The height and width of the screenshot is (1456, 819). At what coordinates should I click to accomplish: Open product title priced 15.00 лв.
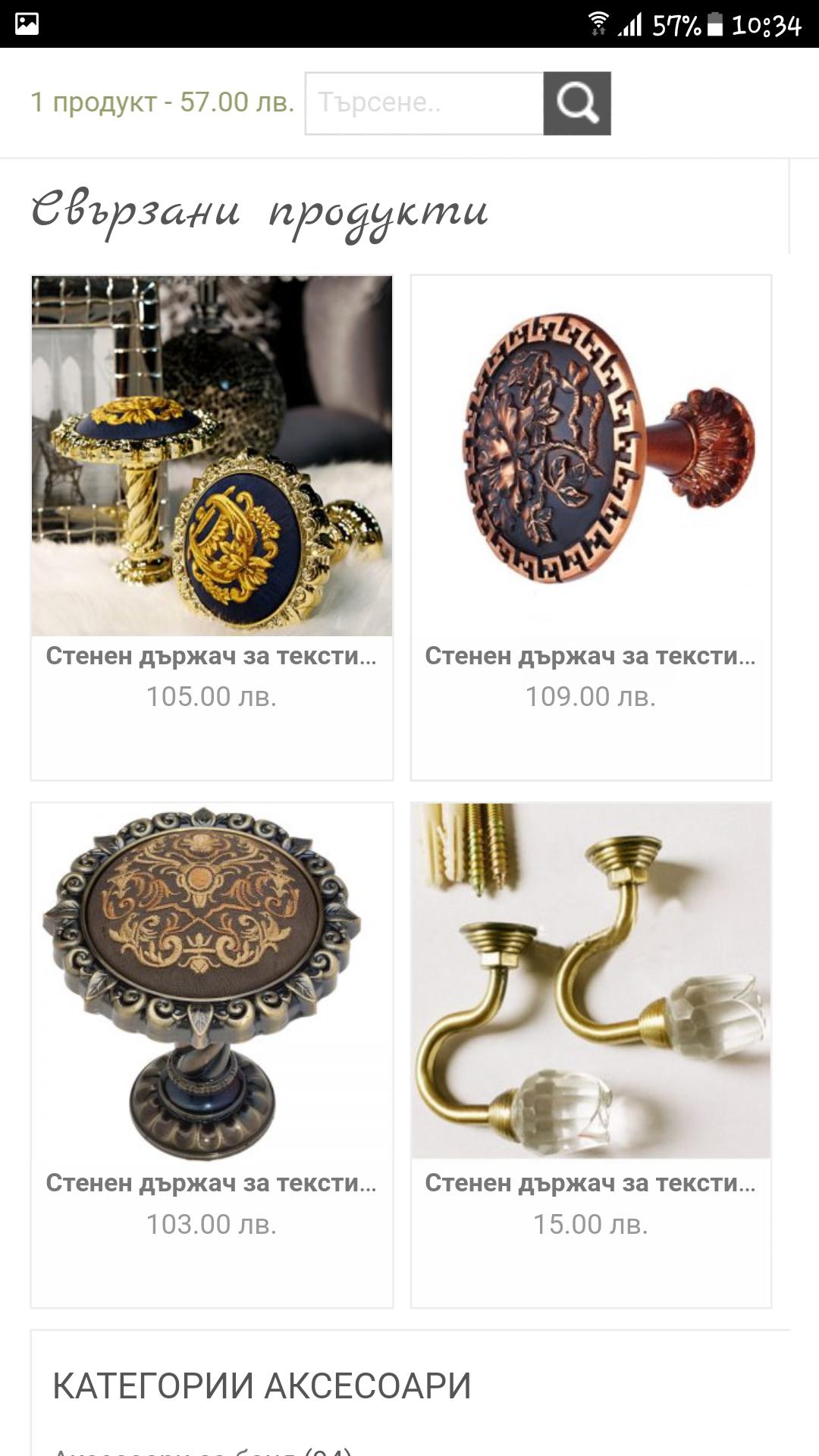click(x=591, y=1183)
